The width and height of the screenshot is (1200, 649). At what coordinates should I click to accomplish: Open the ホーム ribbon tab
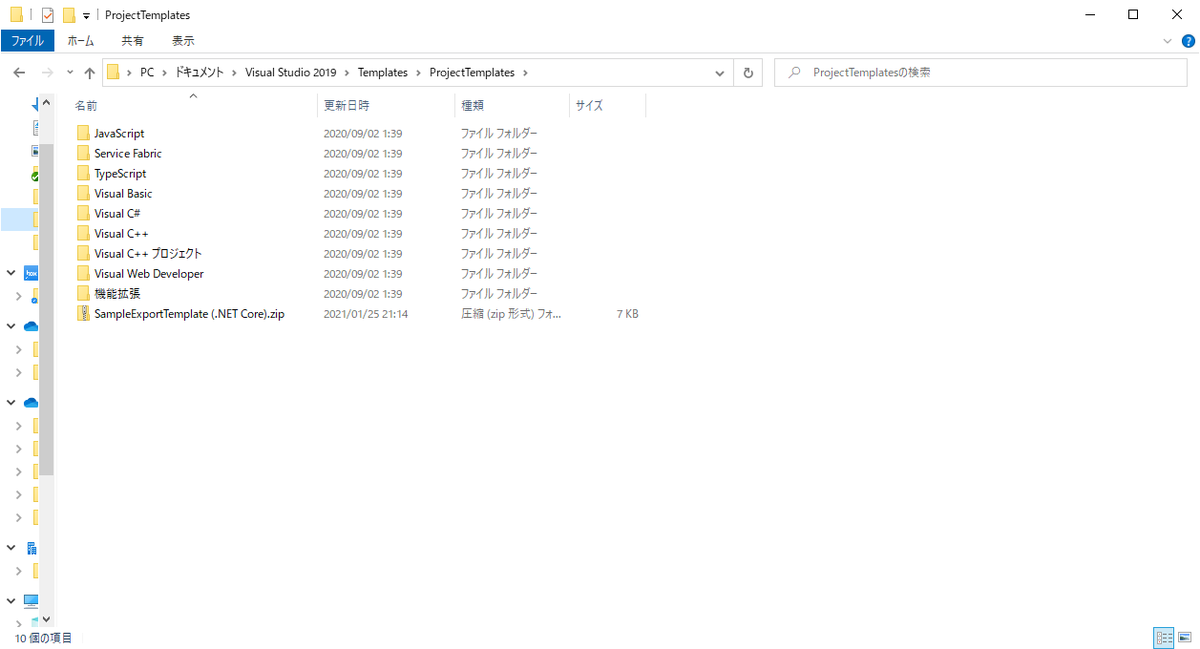(81, 41)
